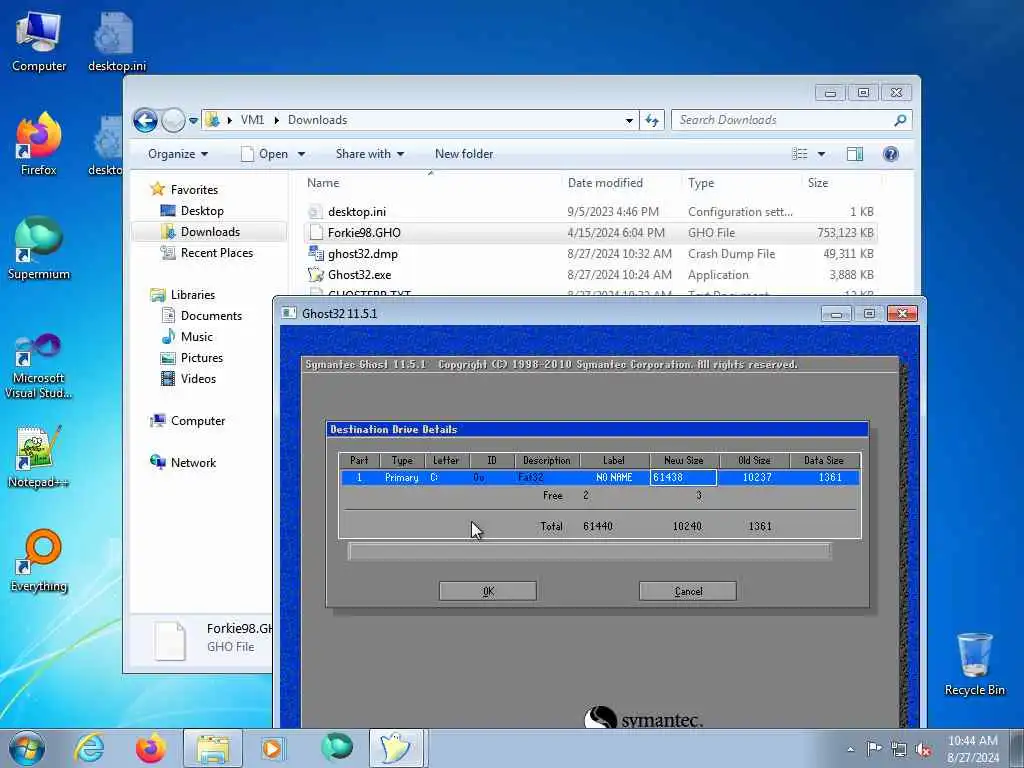Open the Computer desktop icon
The width and height of the screenshot is (1024, 768).
pyautogui.click(x=39, y=42)
